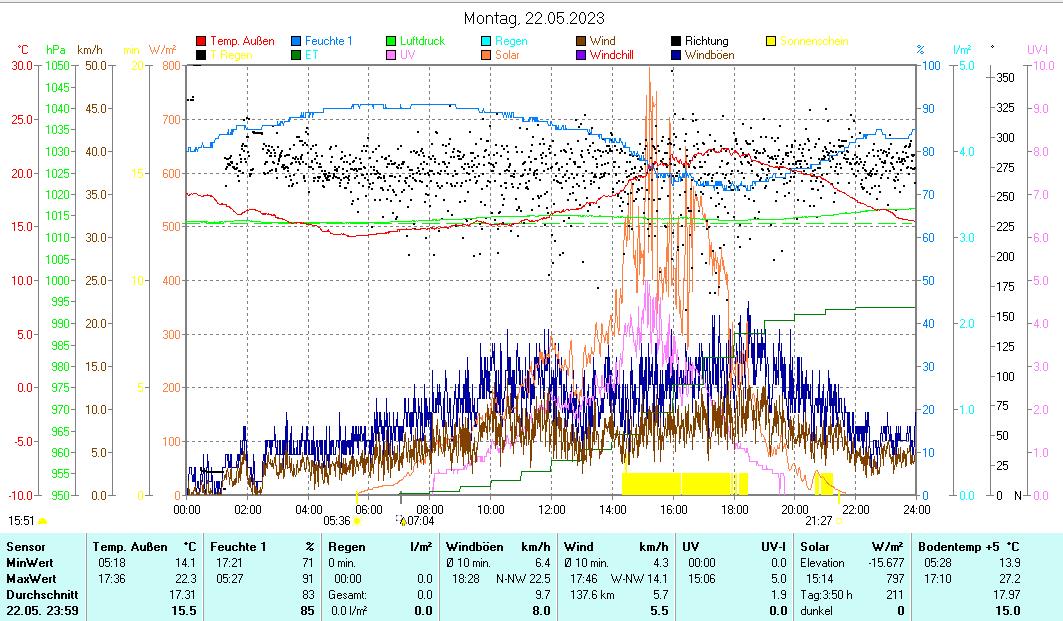Click the sunset marker at 21:27
The image size is (1063, 621).
[819, 520]
